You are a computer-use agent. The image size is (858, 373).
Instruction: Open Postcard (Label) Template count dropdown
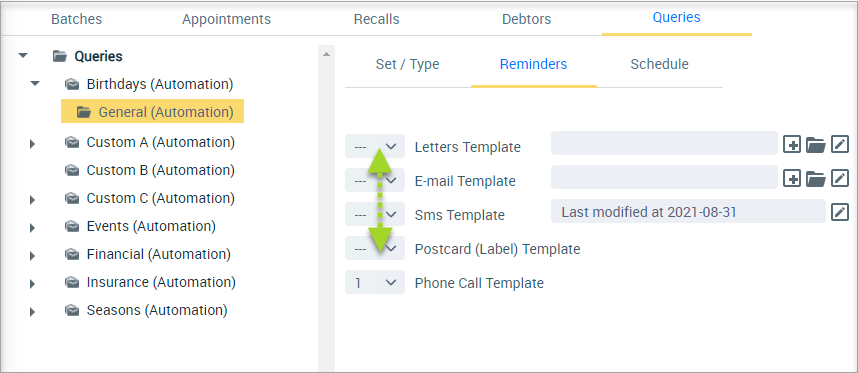click(375, 248)
